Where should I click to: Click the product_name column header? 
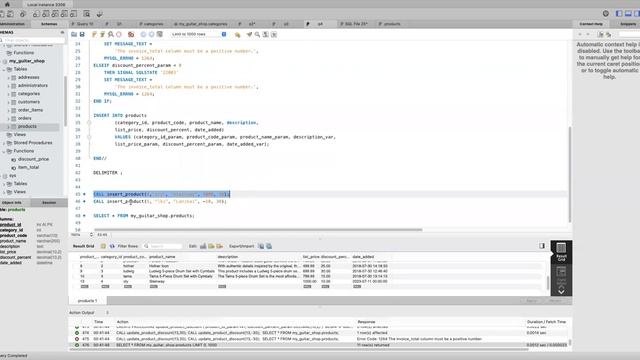(x=162, y=257)
